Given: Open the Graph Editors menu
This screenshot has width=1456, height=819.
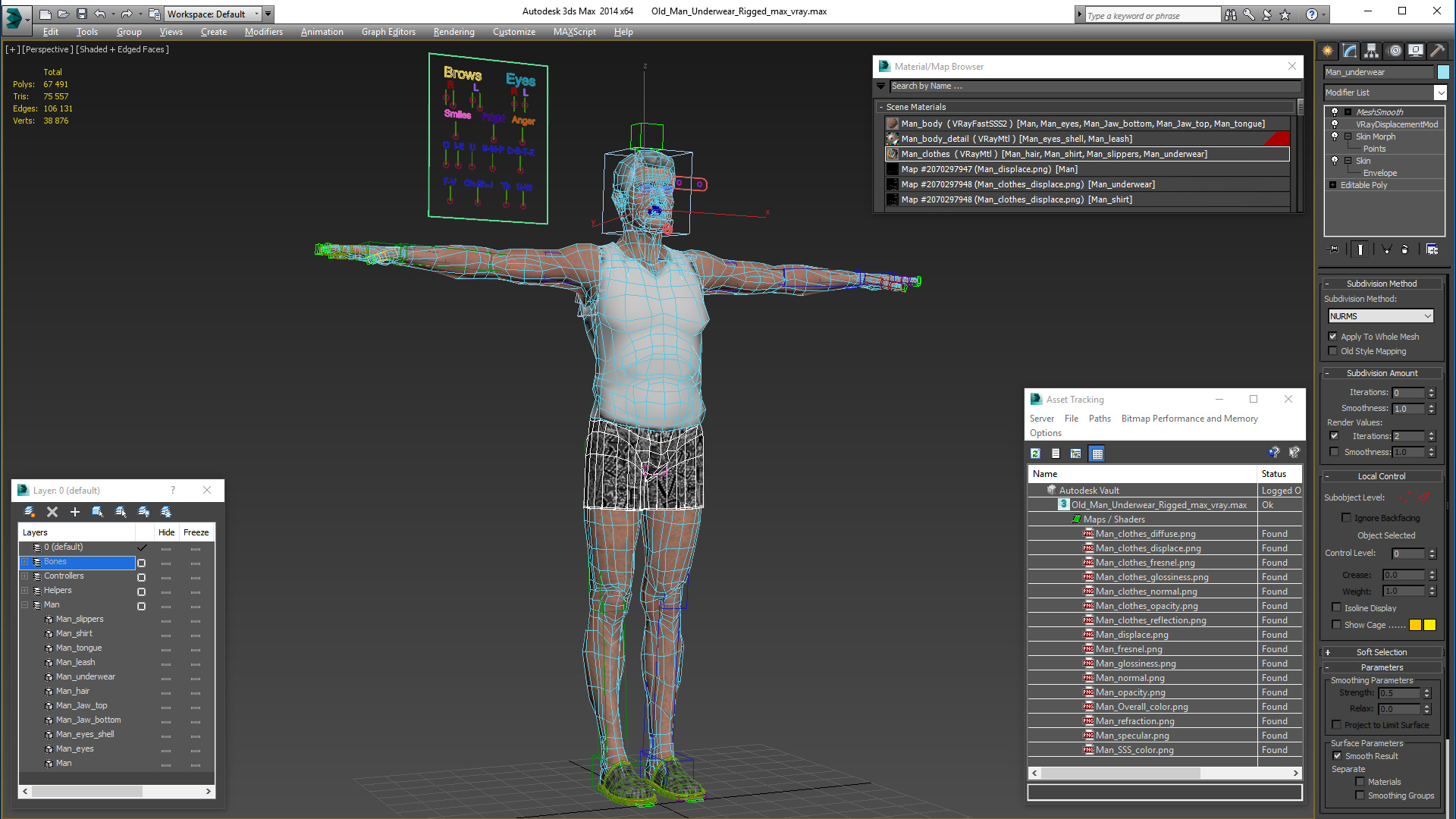Looking at the screenshot, I should coord(388,32).
